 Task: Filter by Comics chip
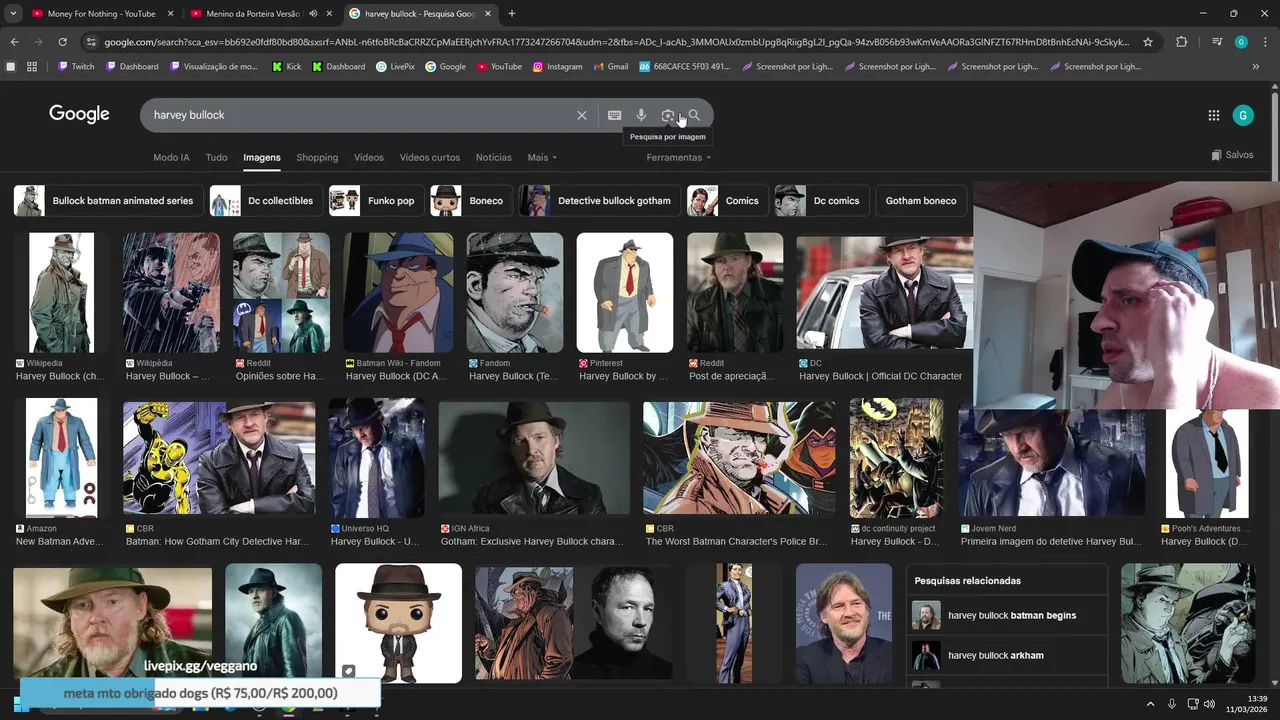click(727, 201)
